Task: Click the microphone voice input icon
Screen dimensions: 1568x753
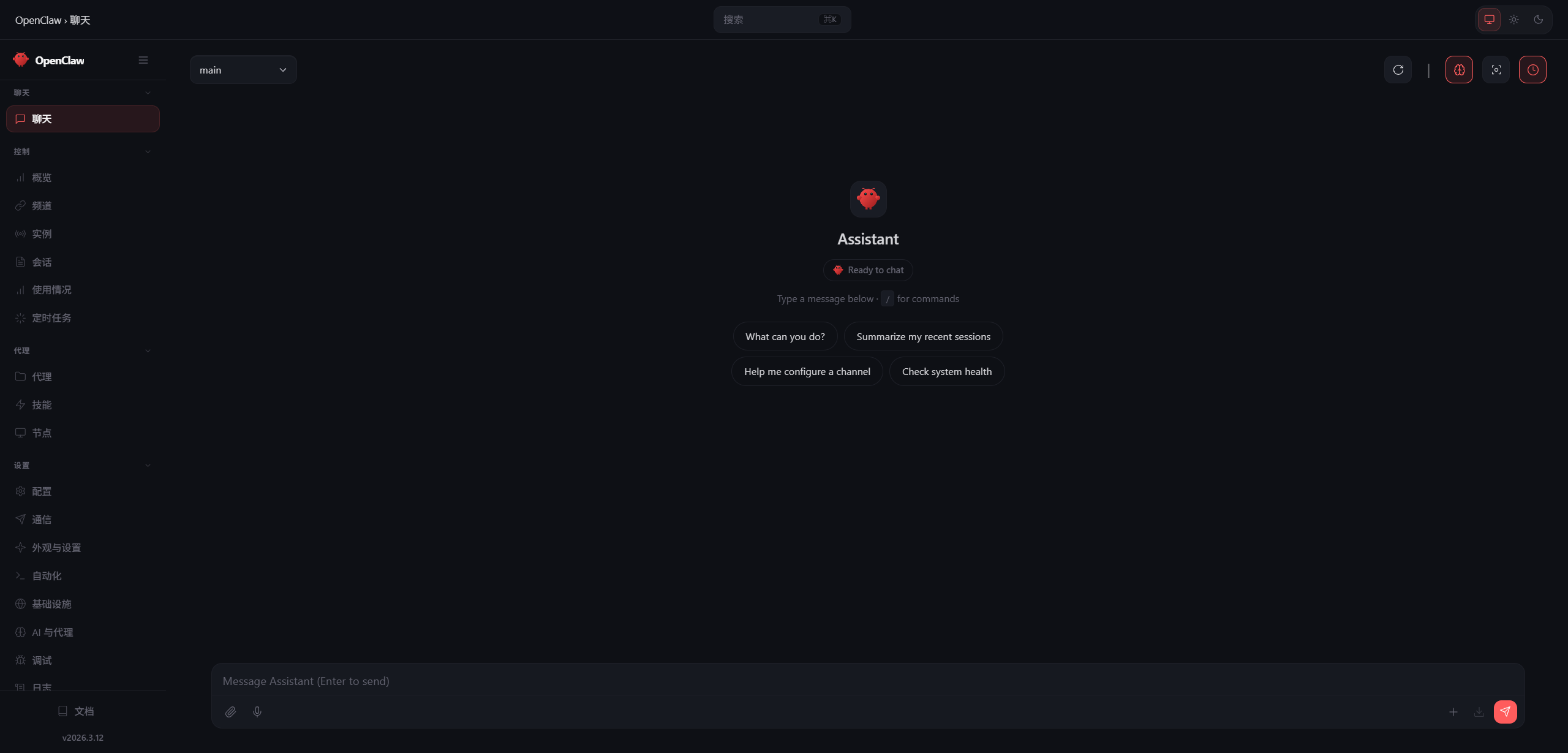Action: (x=257, y=711)
